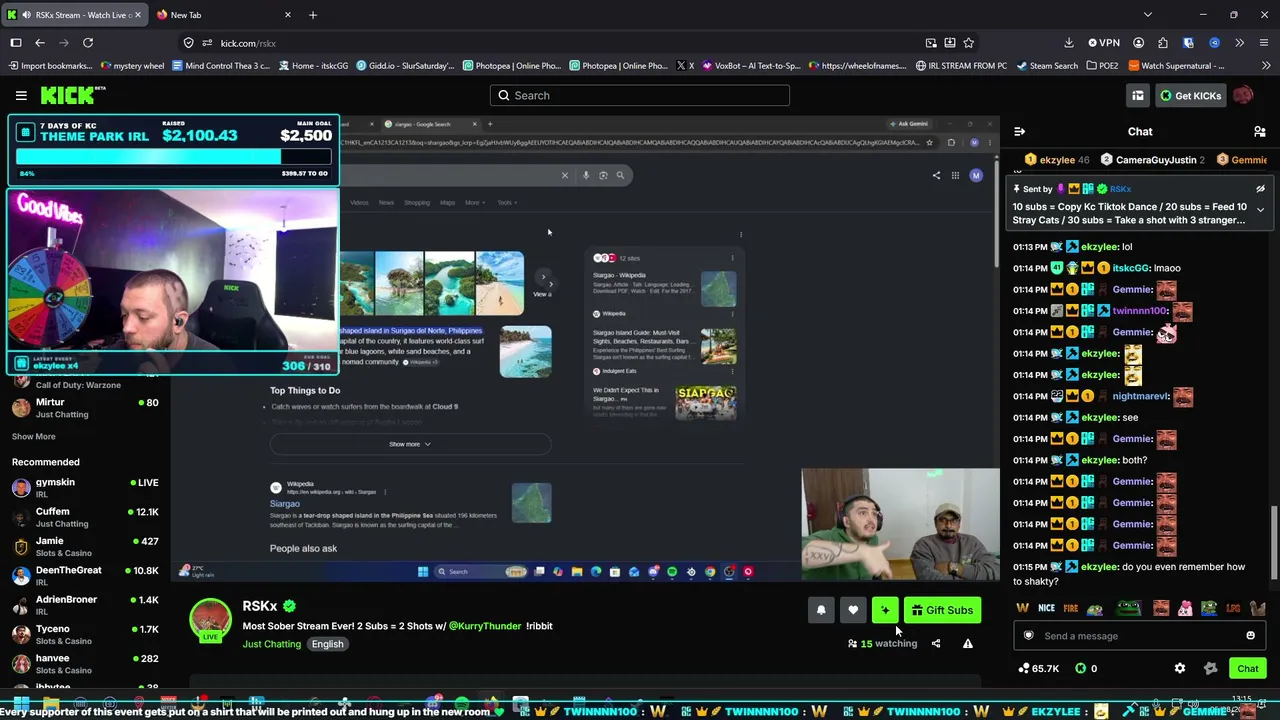This screenshot has width=1280, height=720.
Task: Open the emoji picker in the message box
Action: [1250, 636]
